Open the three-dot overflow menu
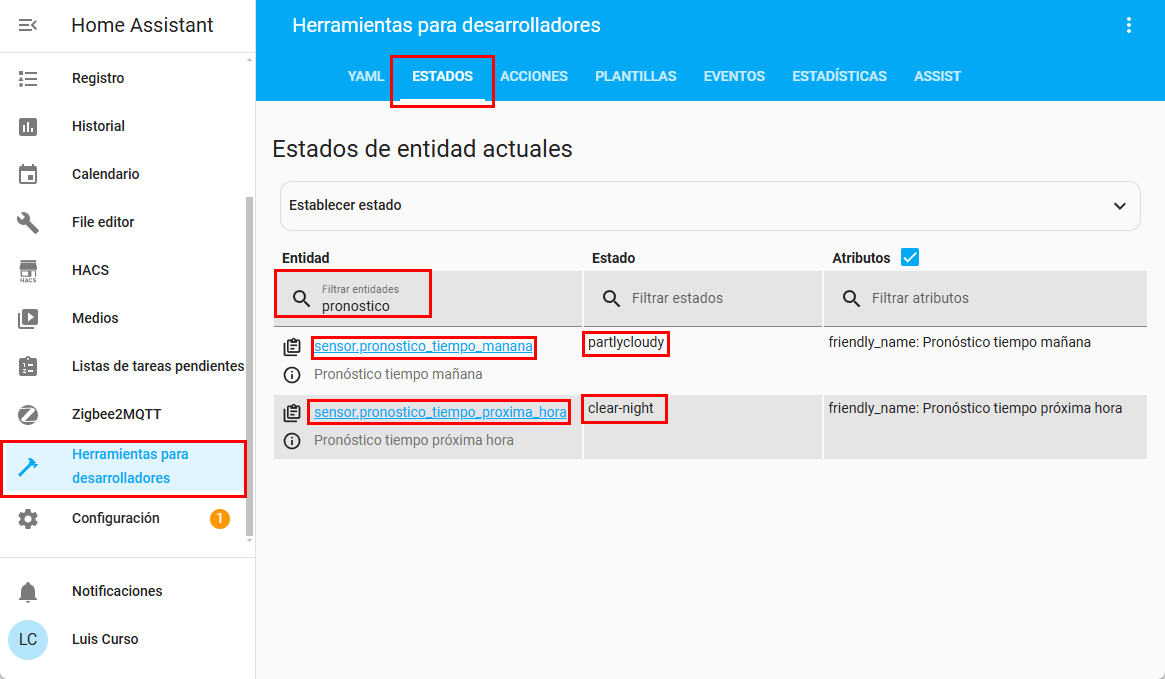1165x679 pixels. coord(1129,25)
